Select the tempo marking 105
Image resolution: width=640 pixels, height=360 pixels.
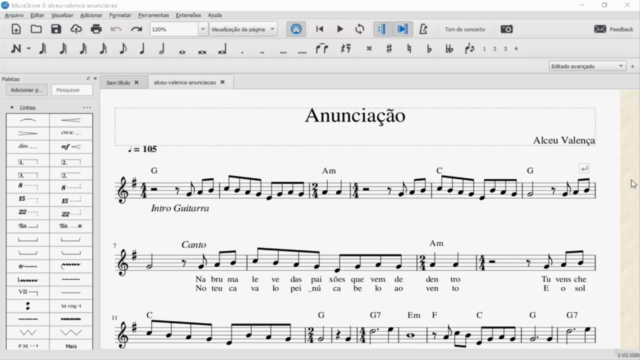[142, 149]
